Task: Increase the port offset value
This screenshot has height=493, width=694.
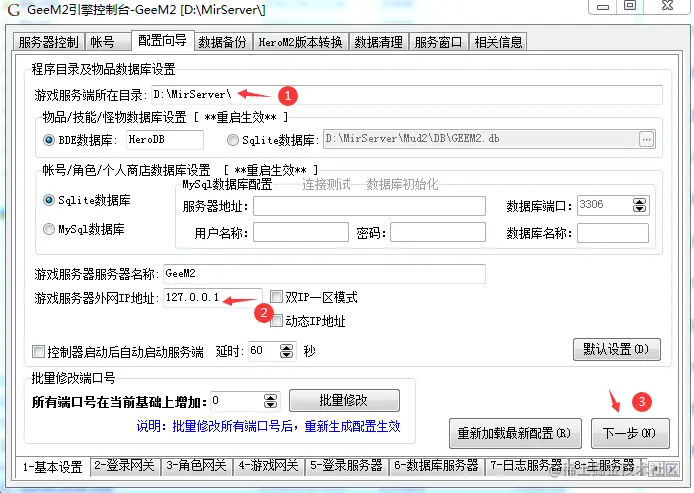Action: point(270,398)
